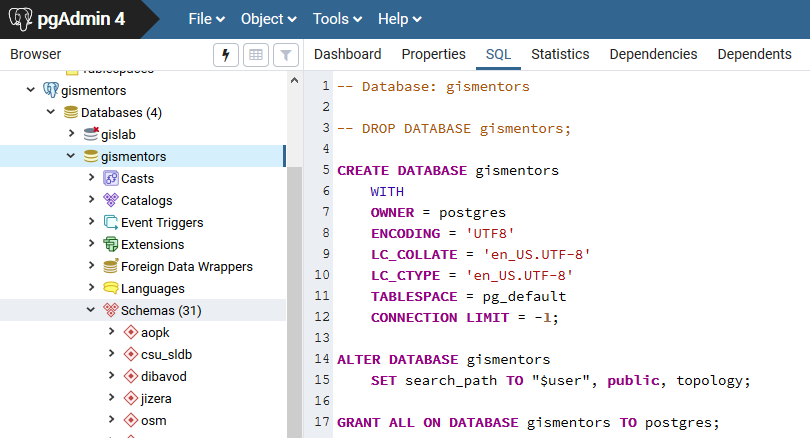Open the Object menu
The height and width of the screenshot is (438, 810).
click(x=269, y=19)
